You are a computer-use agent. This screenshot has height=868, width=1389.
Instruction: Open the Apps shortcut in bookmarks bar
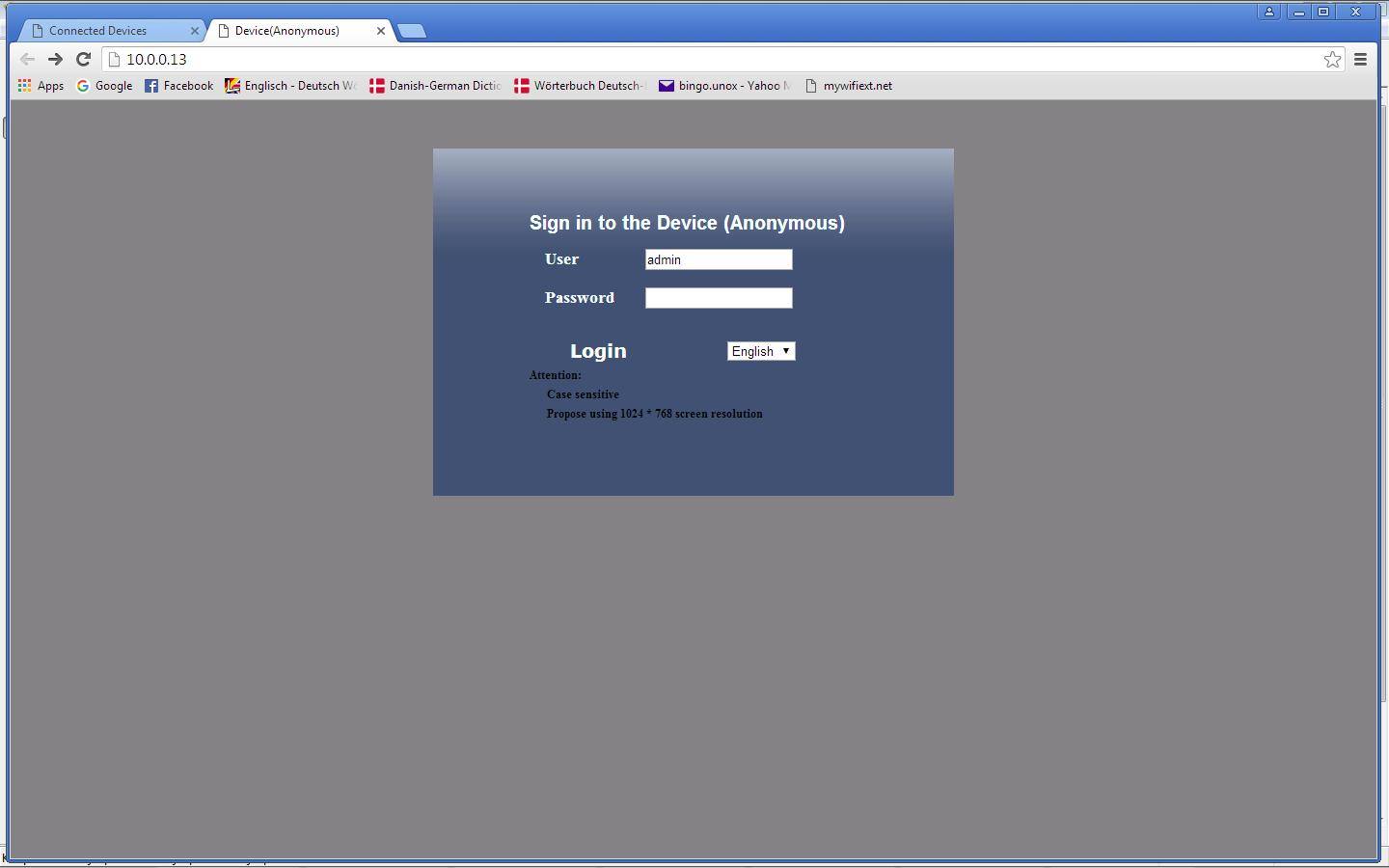[x=41, y=86]
